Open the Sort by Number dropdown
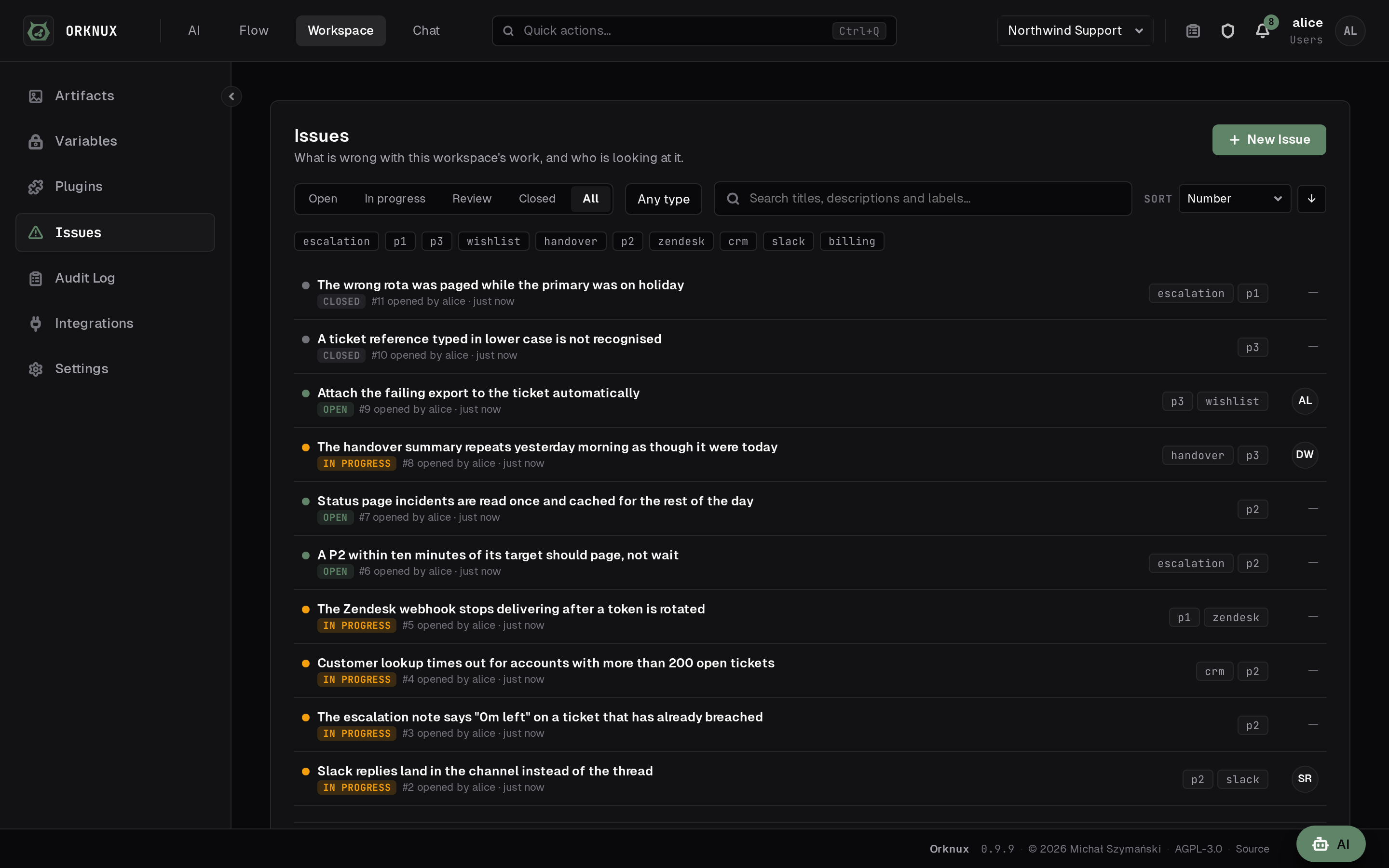This screenshot has height=868, width=1389. point(1235,199)
